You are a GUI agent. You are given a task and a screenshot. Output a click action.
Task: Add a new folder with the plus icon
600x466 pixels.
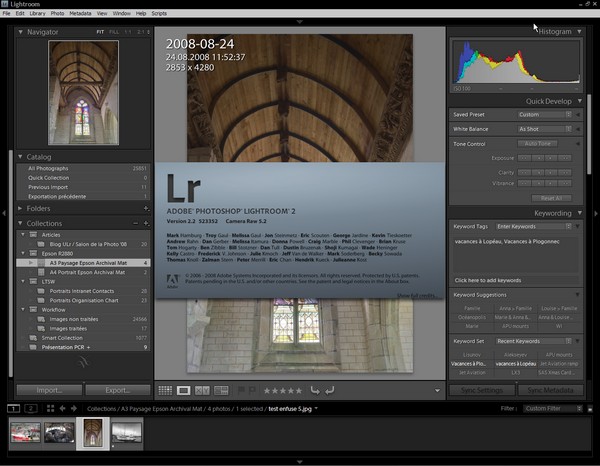[146, 209]
